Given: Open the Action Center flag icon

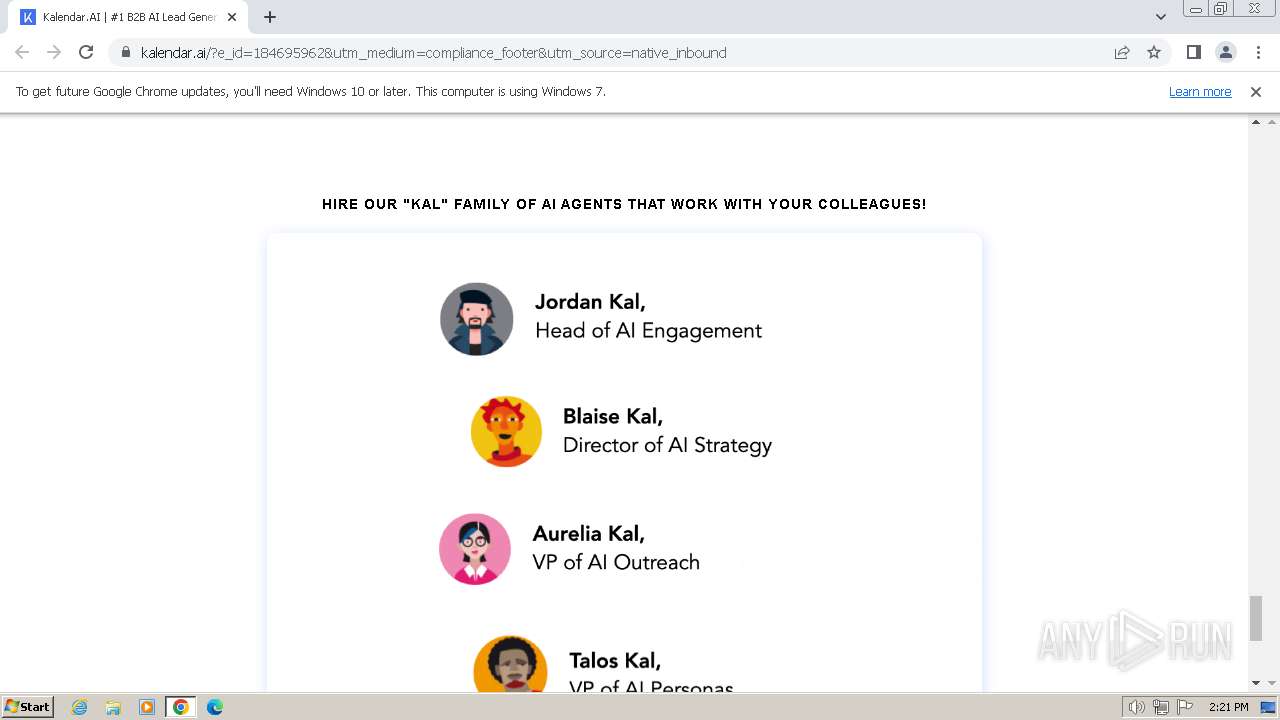Looking at the screenshot, I should [1184, 707].
